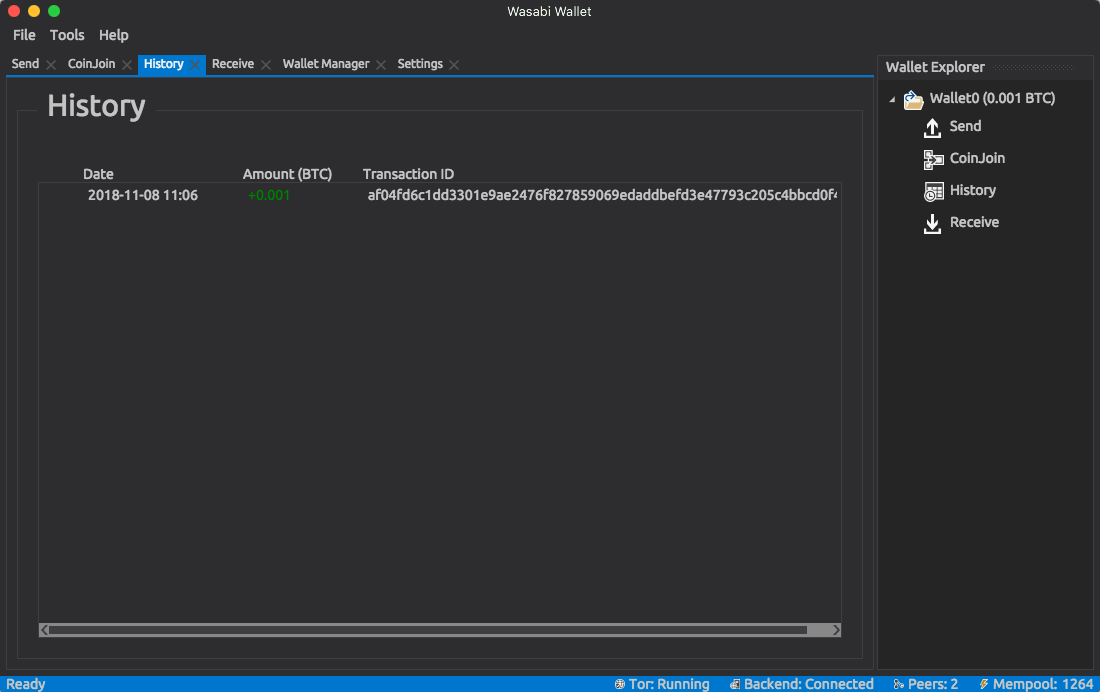Switch to the CoinJoin tab
The height and width of the screenshot is (692, 1100).
coord(91,64)
